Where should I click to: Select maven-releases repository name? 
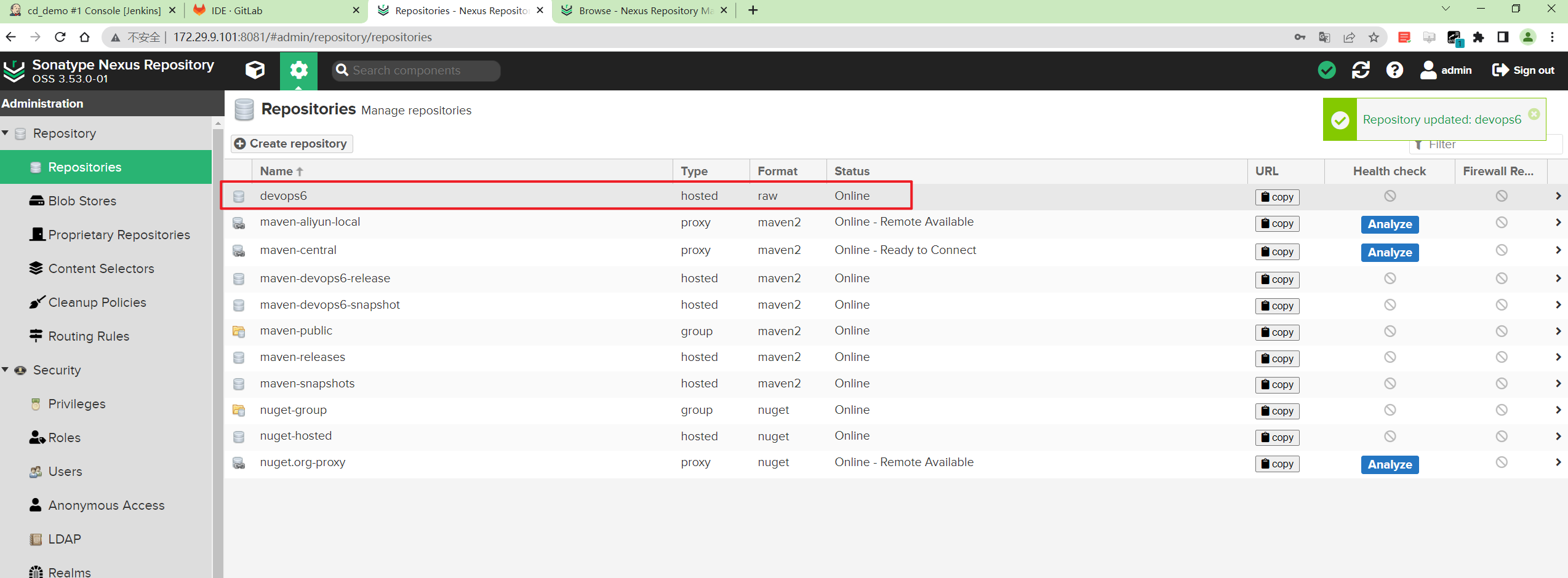coord(302,357)
